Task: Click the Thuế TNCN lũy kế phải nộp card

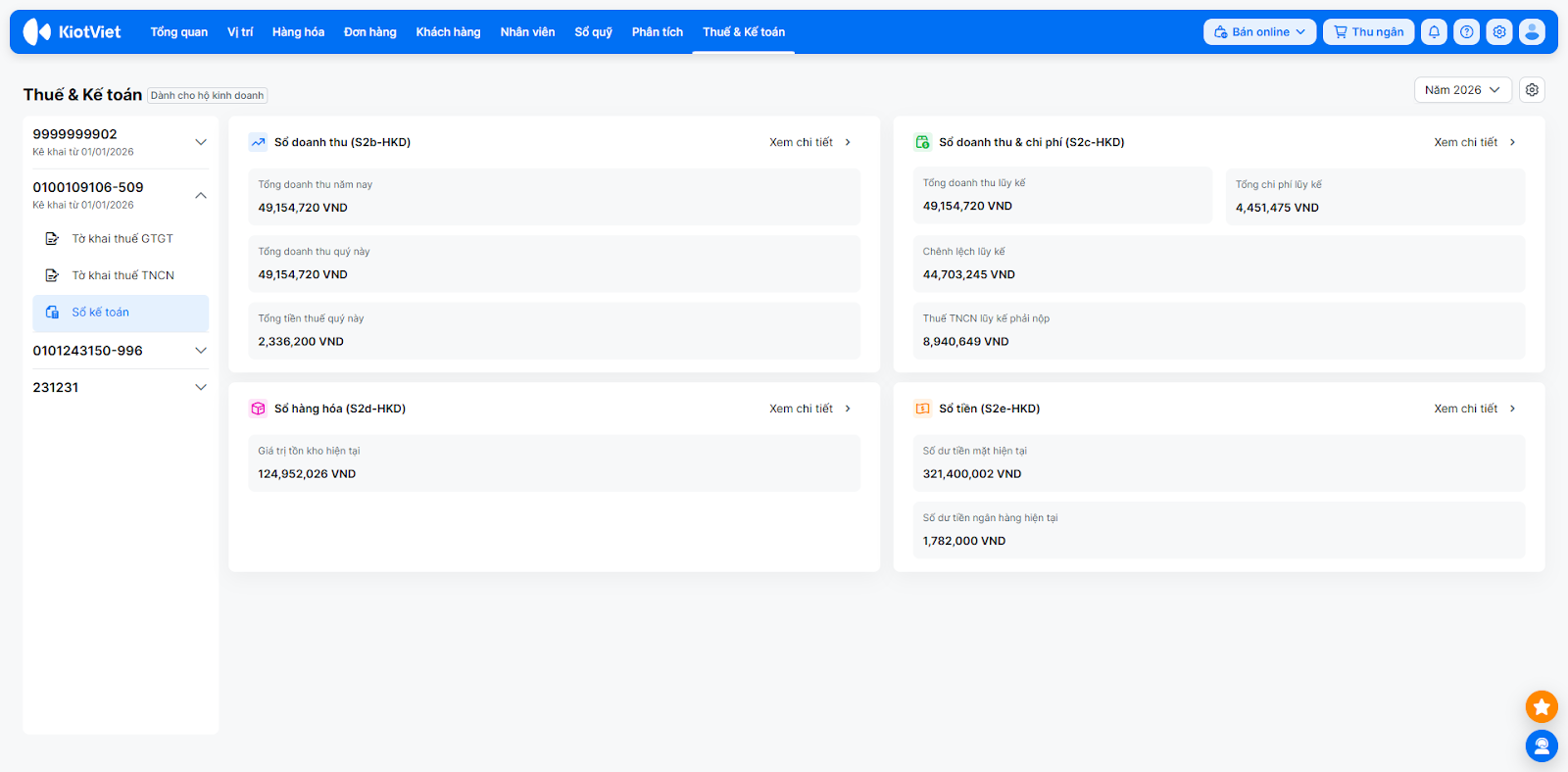Action: coord(1219,331)
